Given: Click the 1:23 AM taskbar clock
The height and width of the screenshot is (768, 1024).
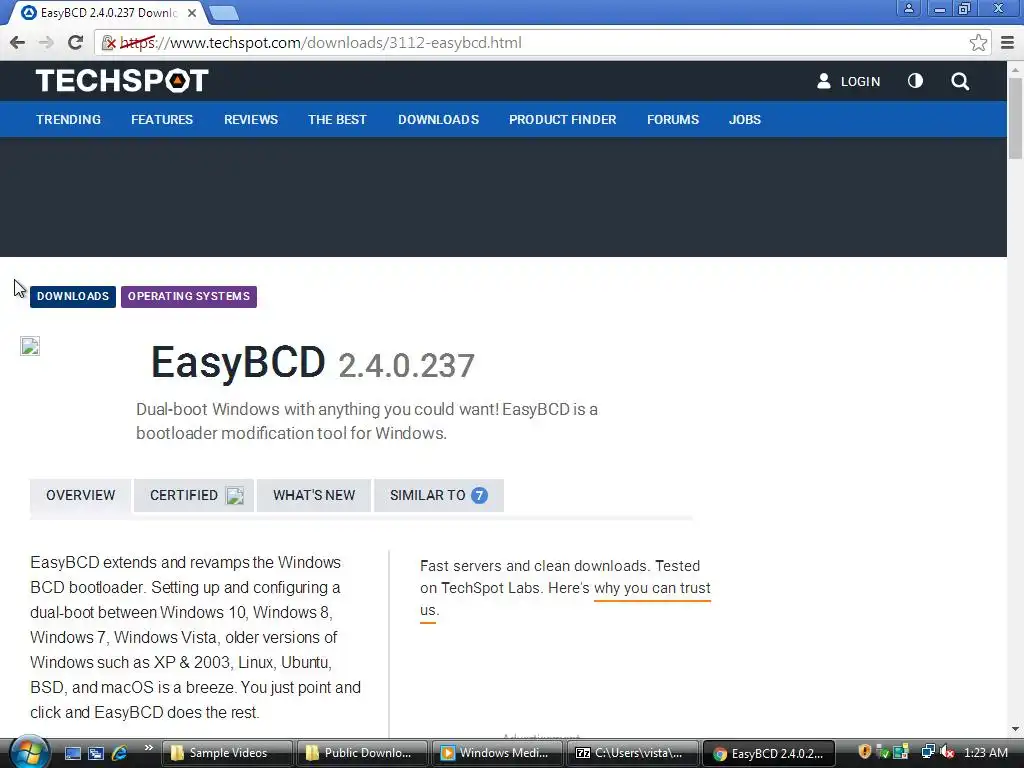Looking at the screenshot, I should pos(985,753).
